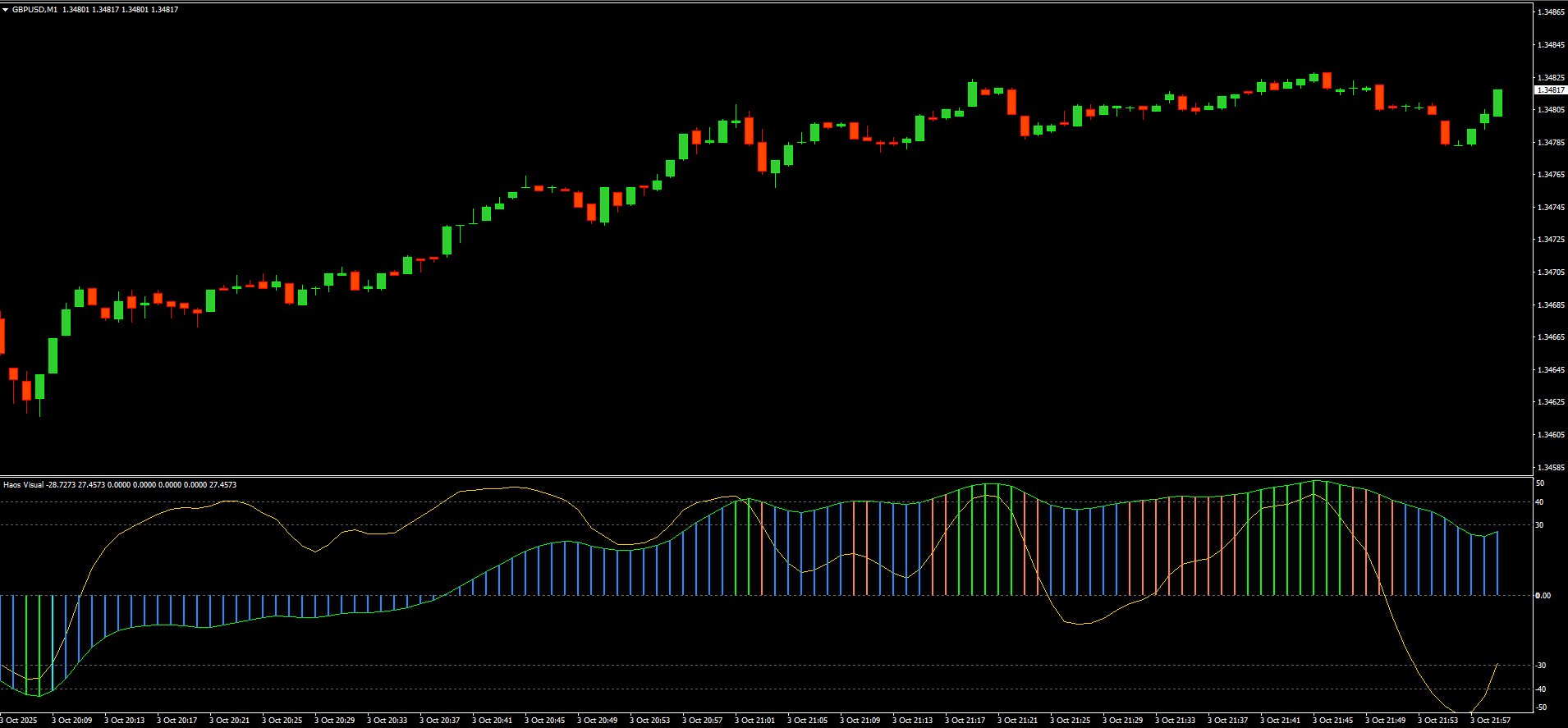This screenshot has width=1568, height=728.
Task: Click the -30 indicator level label
Action: pyautogui.click(x=1541, y=666)
